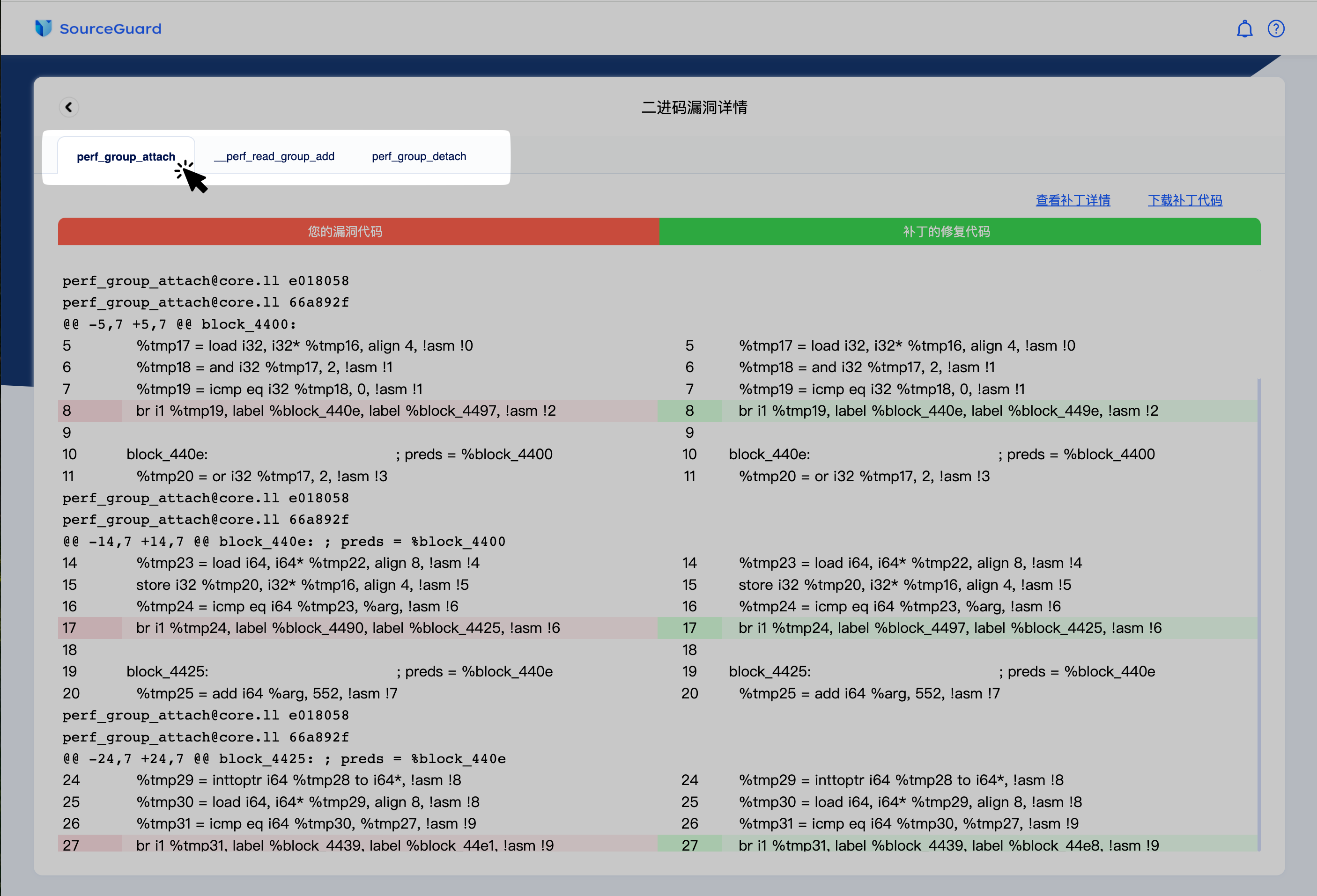Select patched line 8 with block_449e
1317x896 pixels.
[947, 411]
